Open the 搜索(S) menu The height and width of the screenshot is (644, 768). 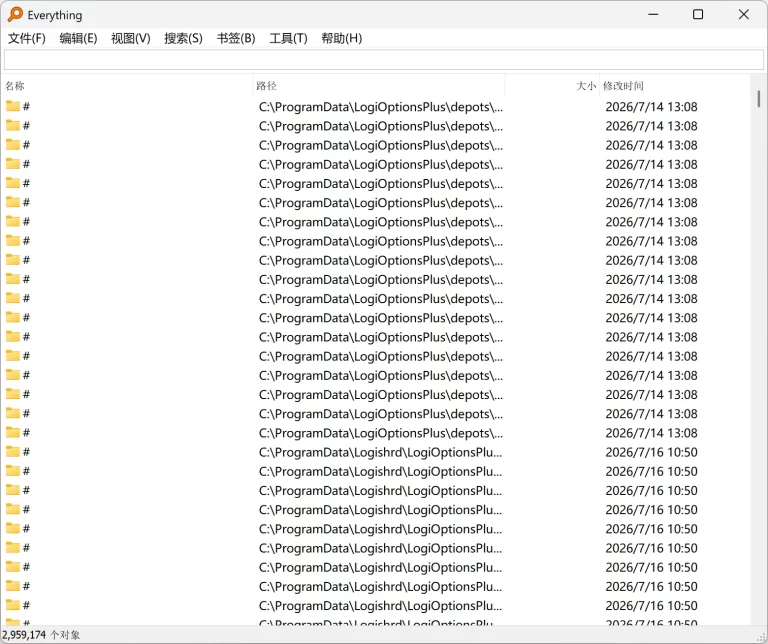(183, 38)
